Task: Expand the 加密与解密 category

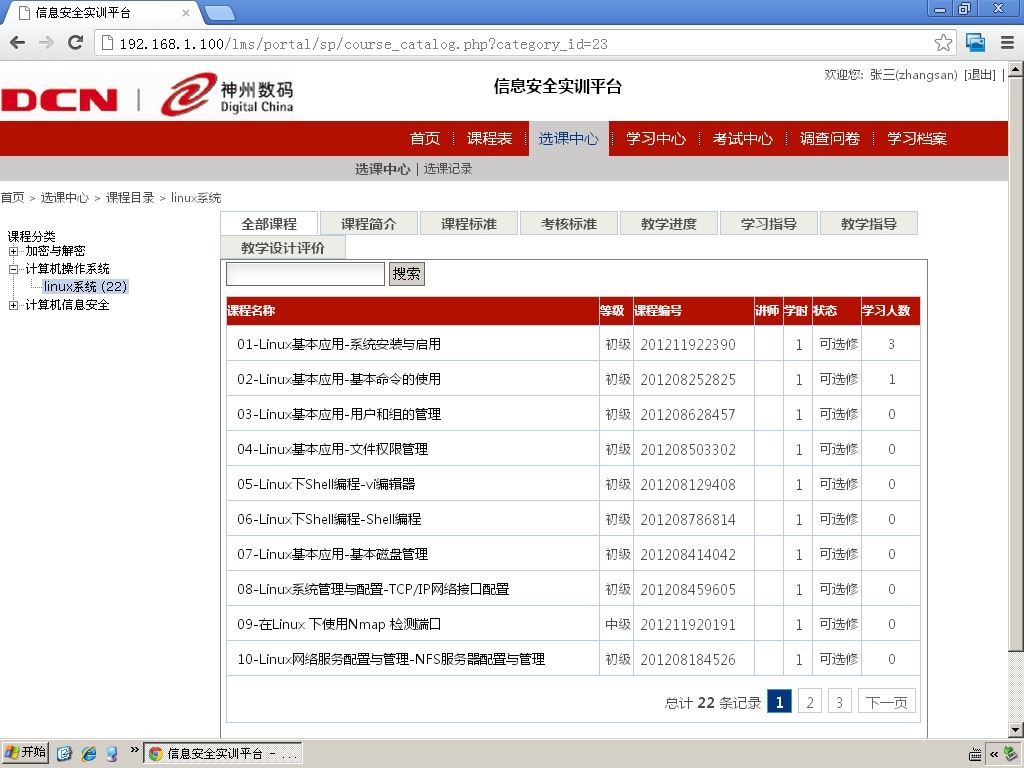Action: click(13, 251)
